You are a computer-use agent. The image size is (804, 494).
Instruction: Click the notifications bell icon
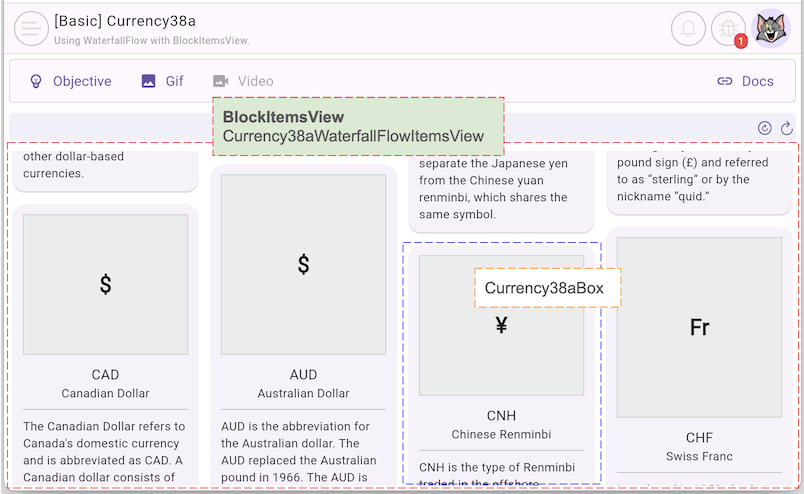[688, 29]
